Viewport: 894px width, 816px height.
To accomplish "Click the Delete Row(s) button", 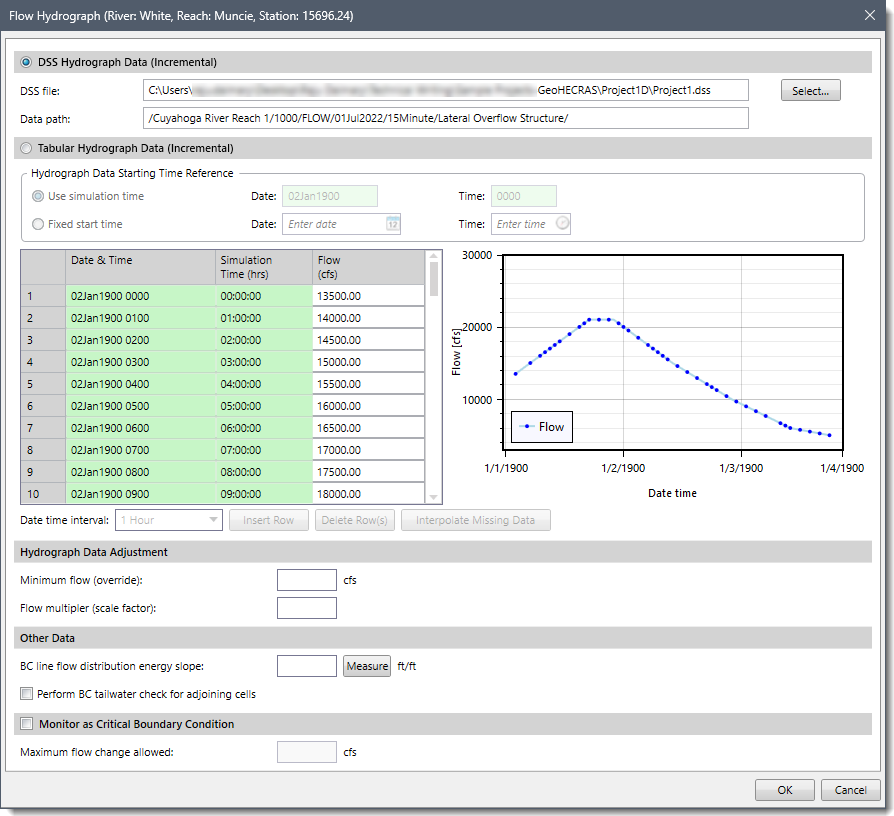I will click(355, 520).
